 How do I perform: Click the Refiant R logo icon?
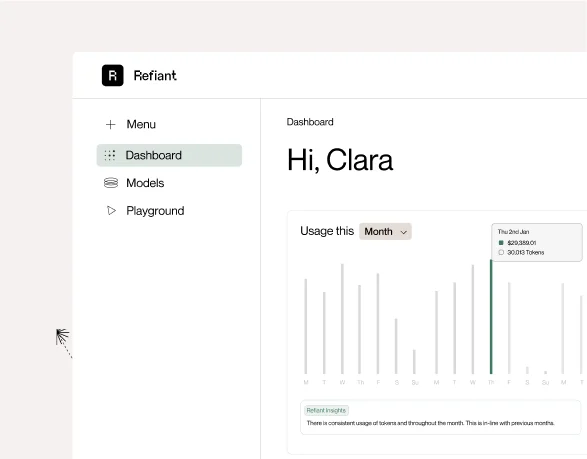[x=112, y=75]
